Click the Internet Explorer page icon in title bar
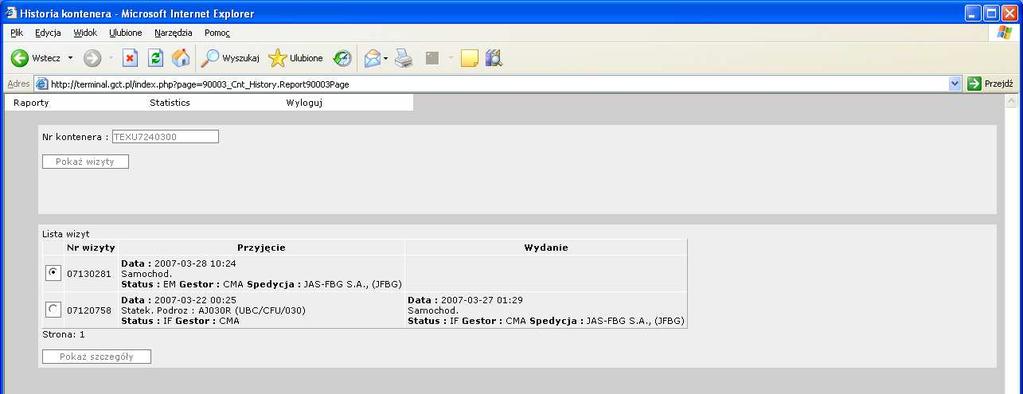Viewport: 1023px width, 394px height. [x=11, y=12]
